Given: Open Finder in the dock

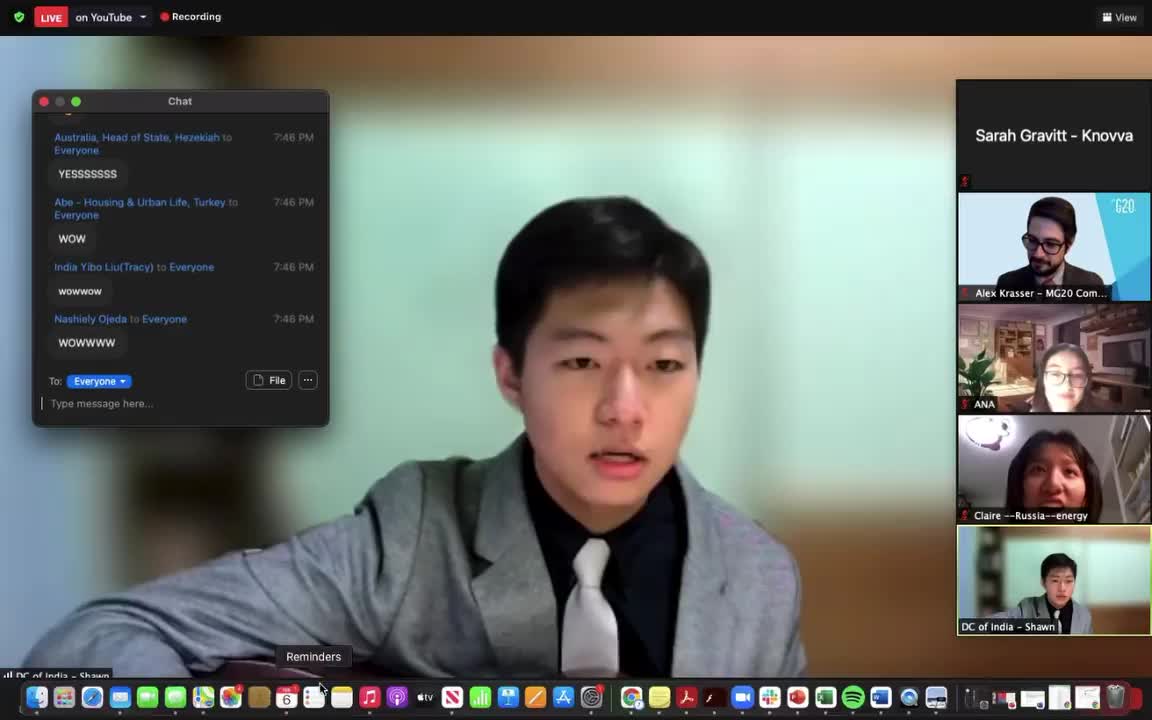Looking at the screenshot, I should coord(36,697).
